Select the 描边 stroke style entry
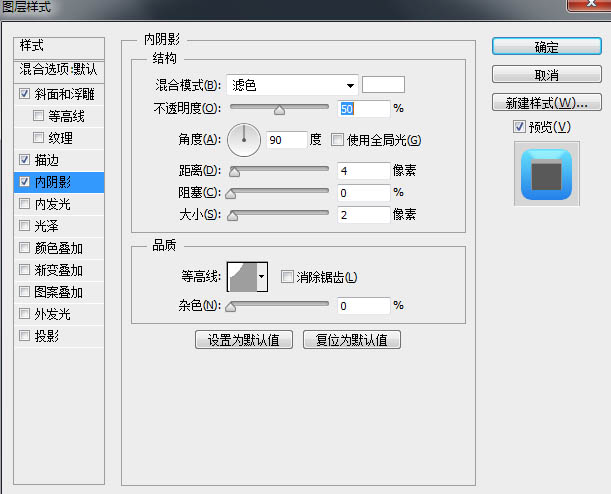611x494 pixels. [59, 160]
